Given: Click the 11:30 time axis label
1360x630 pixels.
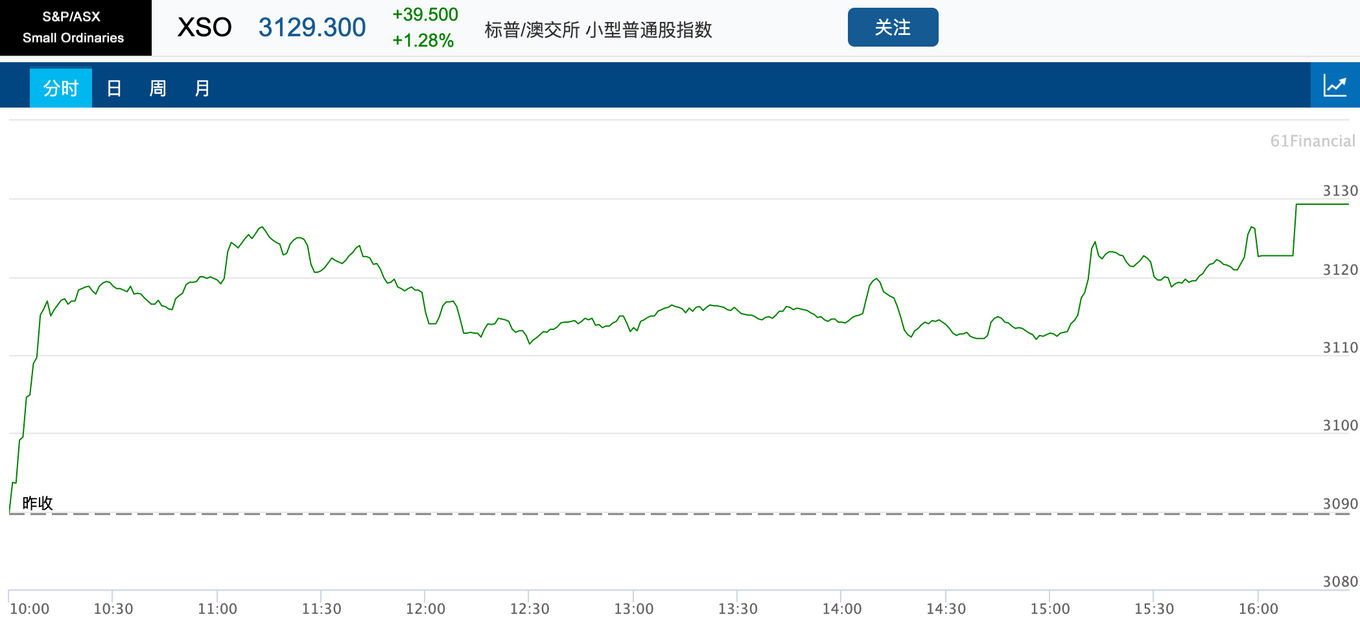Looking at the screenshot, I should [321, 609].
